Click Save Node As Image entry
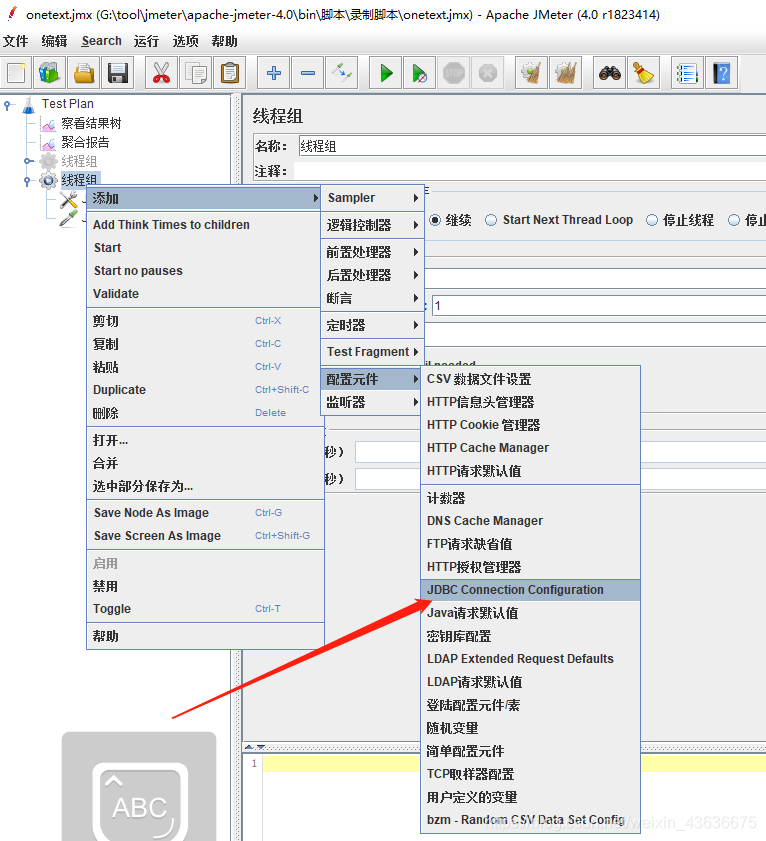The width and height of the screenshot is (766, 841). tap(204, 513)
